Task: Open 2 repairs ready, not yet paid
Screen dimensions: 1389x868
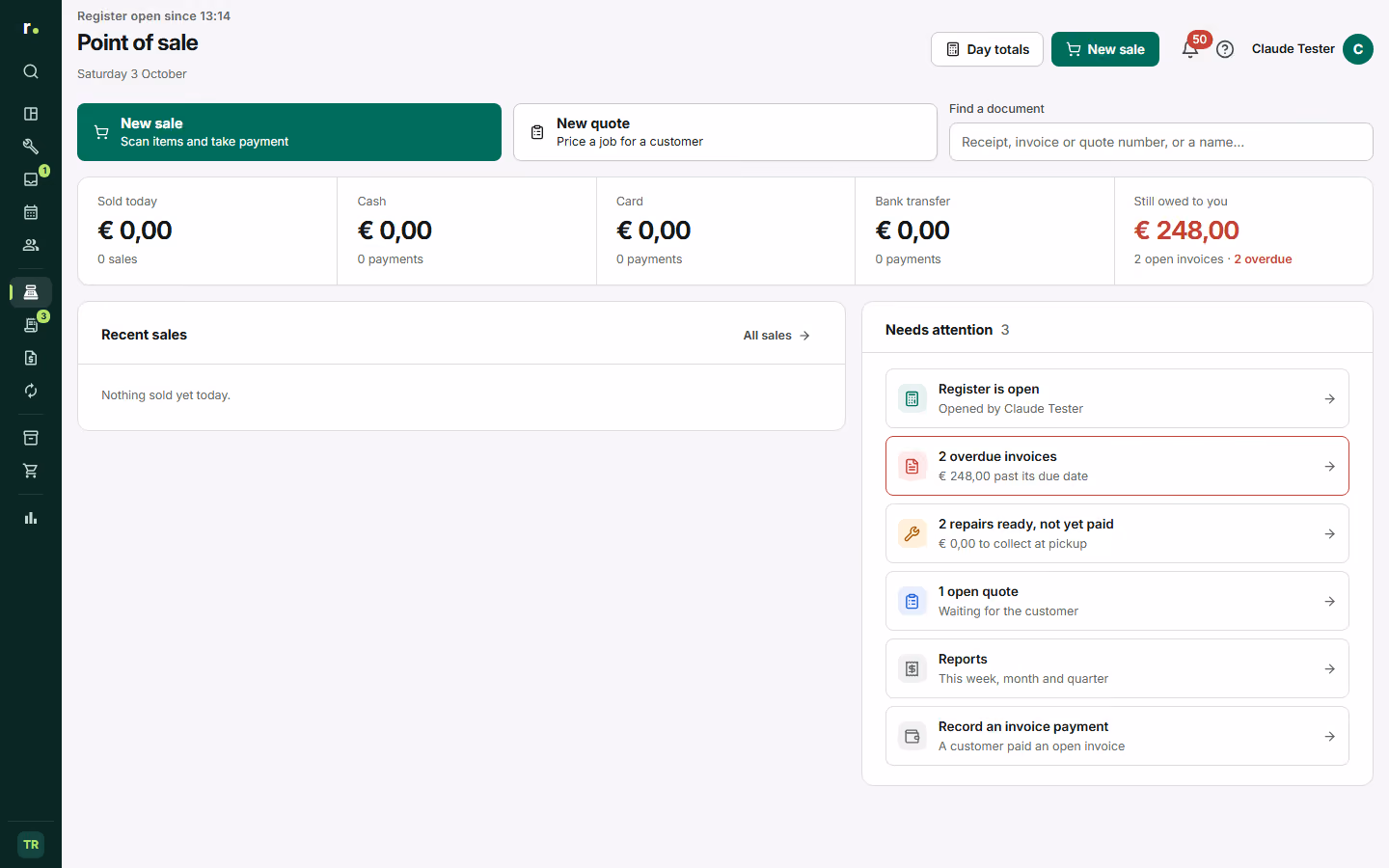Action: 1117,533
